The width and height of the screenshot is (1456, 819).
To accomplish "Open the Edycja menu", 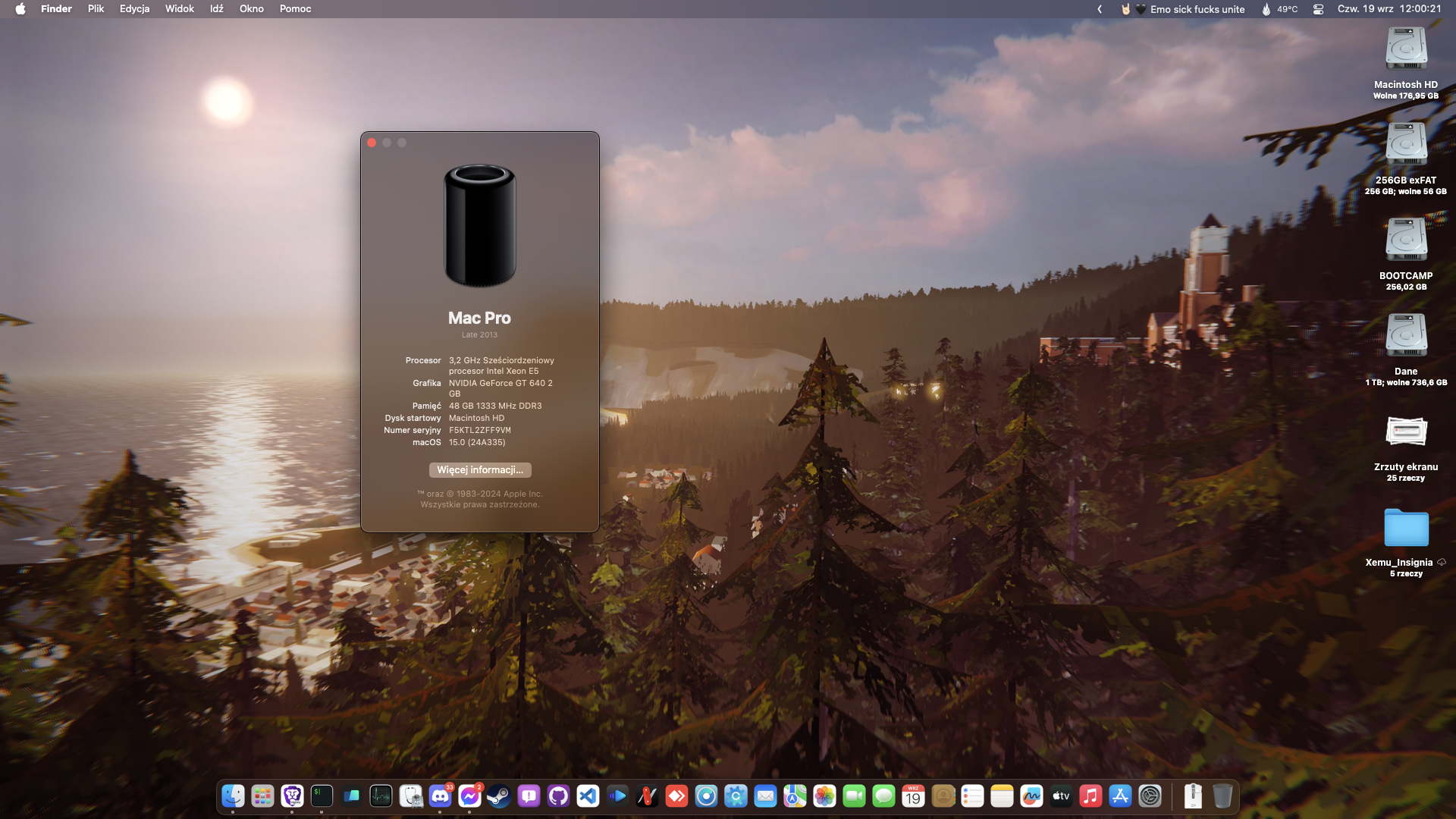I will click(x=134, y=9).
